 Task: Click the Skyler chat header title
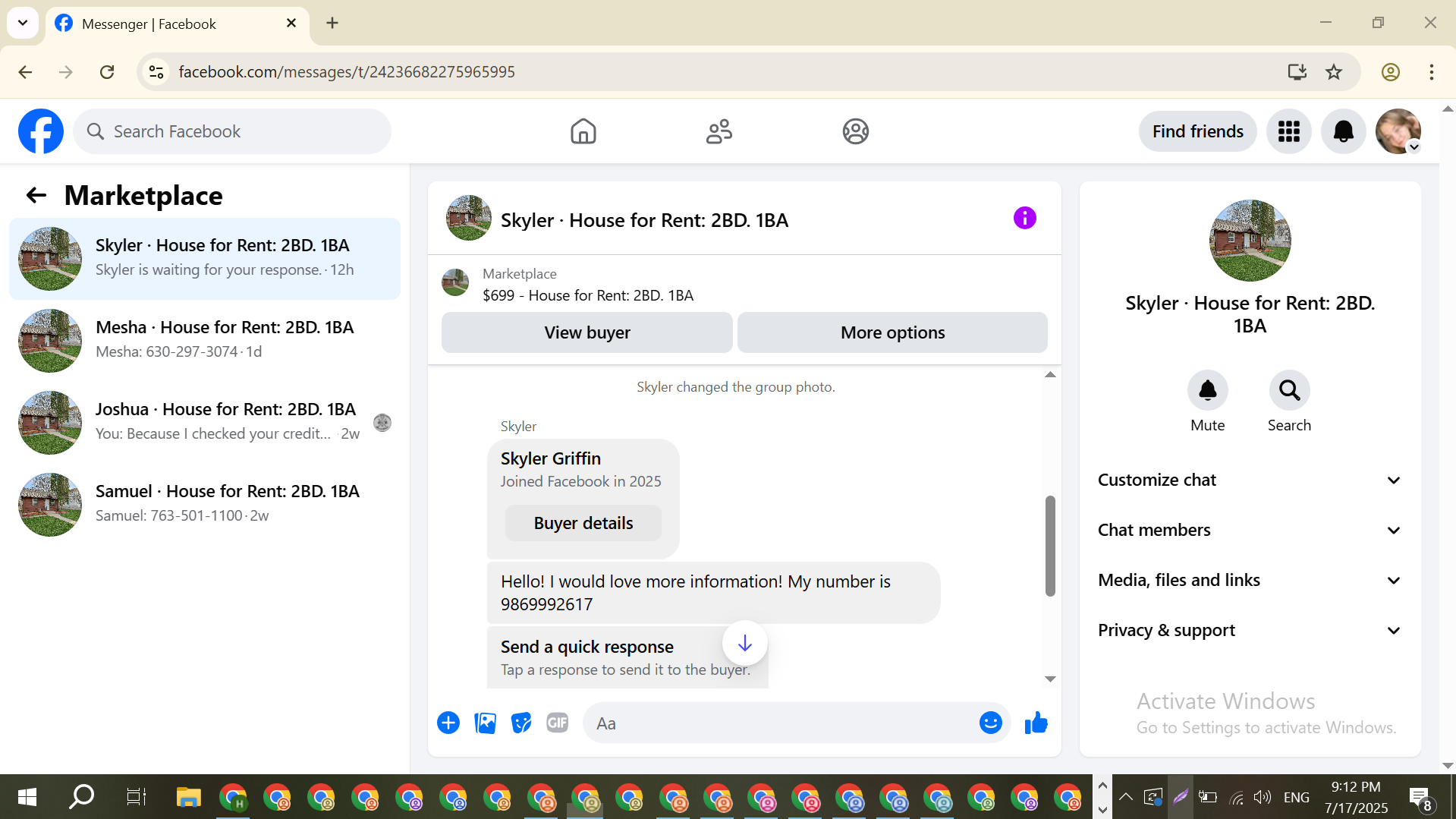pyautogui.click(x=644, y=220)
